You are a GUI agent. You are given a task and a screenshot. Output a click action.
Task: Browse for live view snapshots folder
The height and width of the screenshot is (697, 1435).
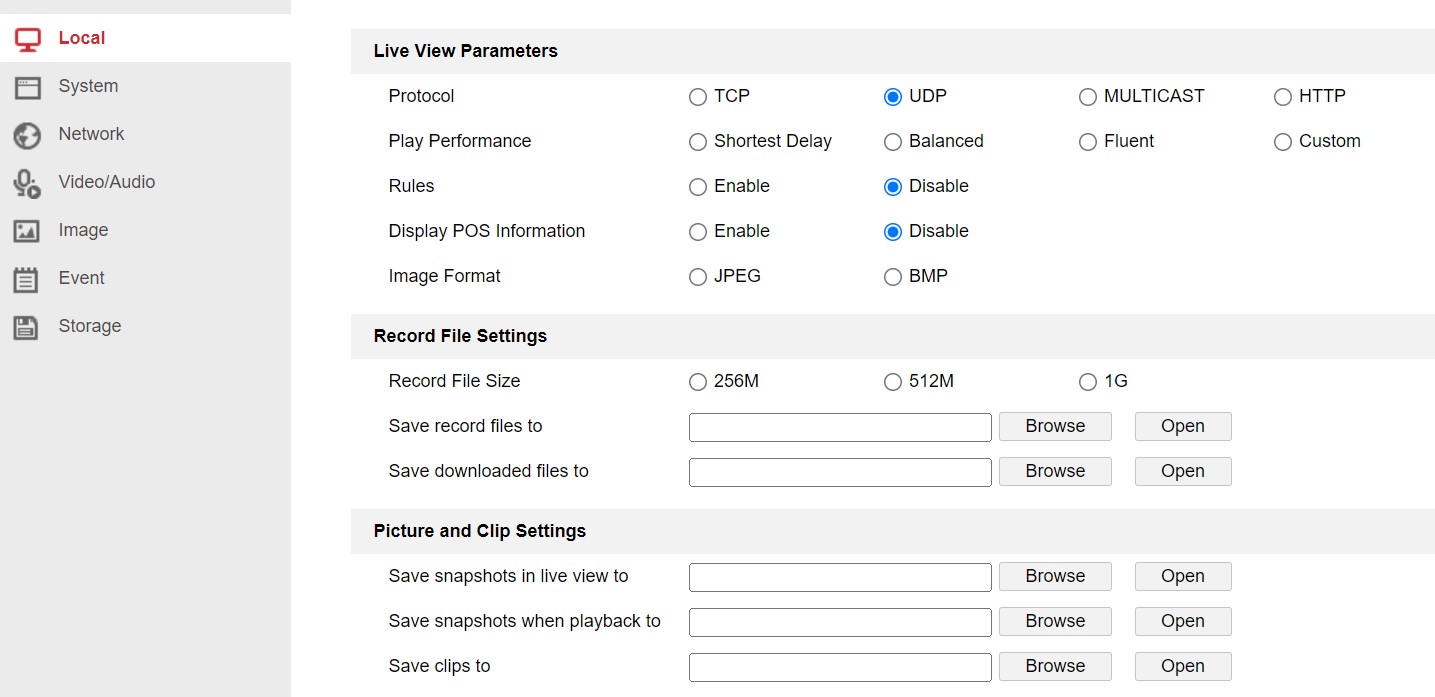point(1055,576)
